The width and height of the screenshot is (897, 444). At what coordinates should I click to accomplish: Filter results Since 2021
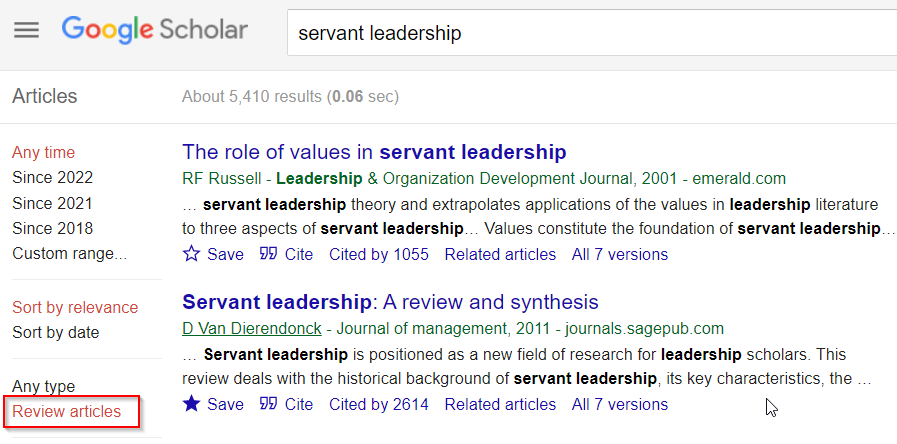coord(52,203)
